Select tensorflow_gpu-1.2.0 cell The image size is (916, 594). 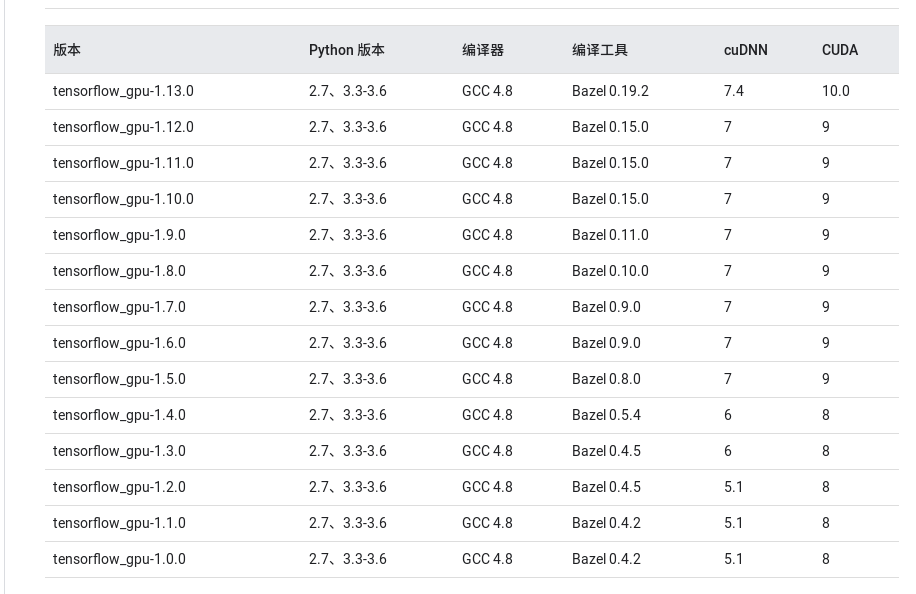[x=119, y=488]
